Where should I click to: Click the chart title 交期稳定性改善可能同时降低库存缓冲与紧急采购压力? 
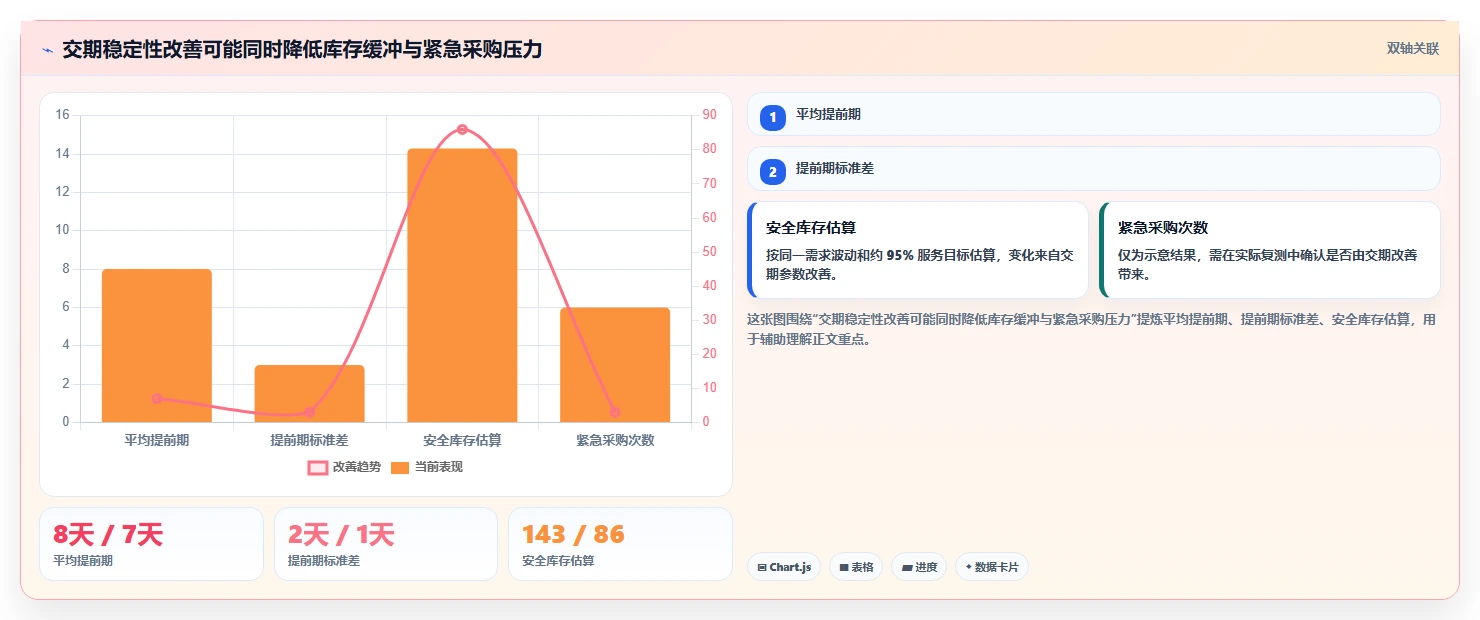(302, 50)
